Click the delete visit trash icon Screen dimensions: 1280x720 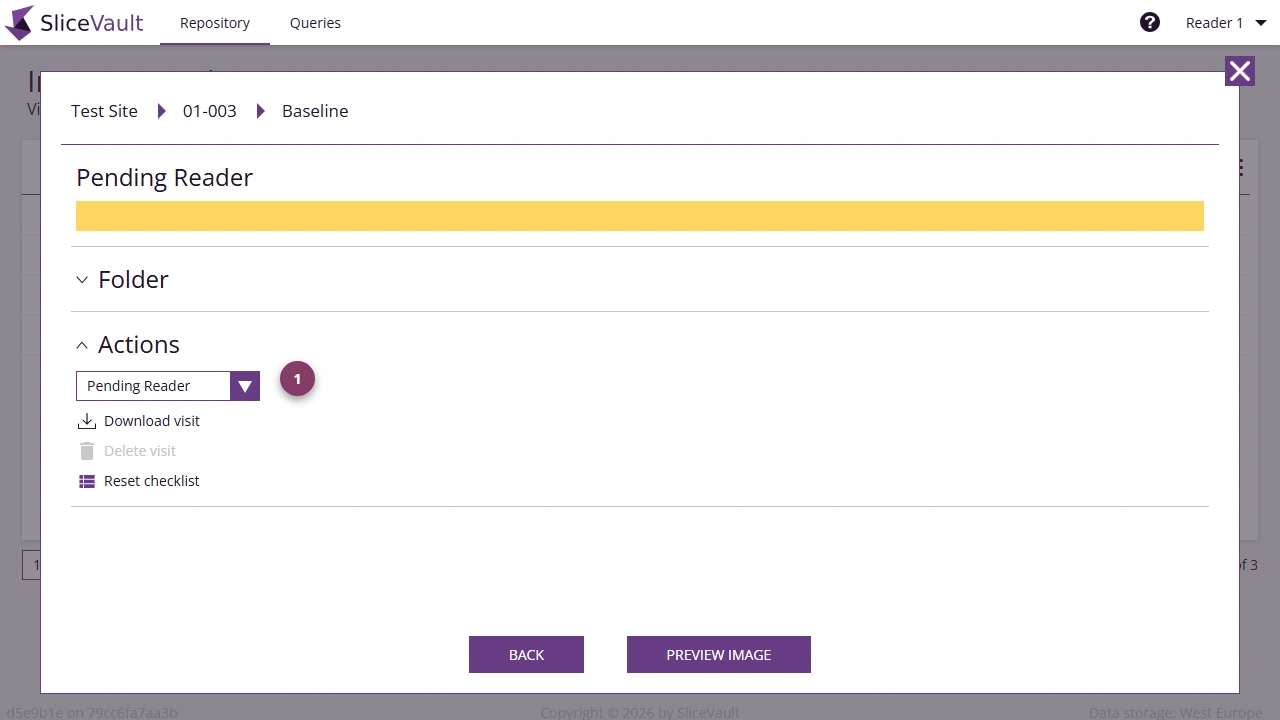point(88,450)
